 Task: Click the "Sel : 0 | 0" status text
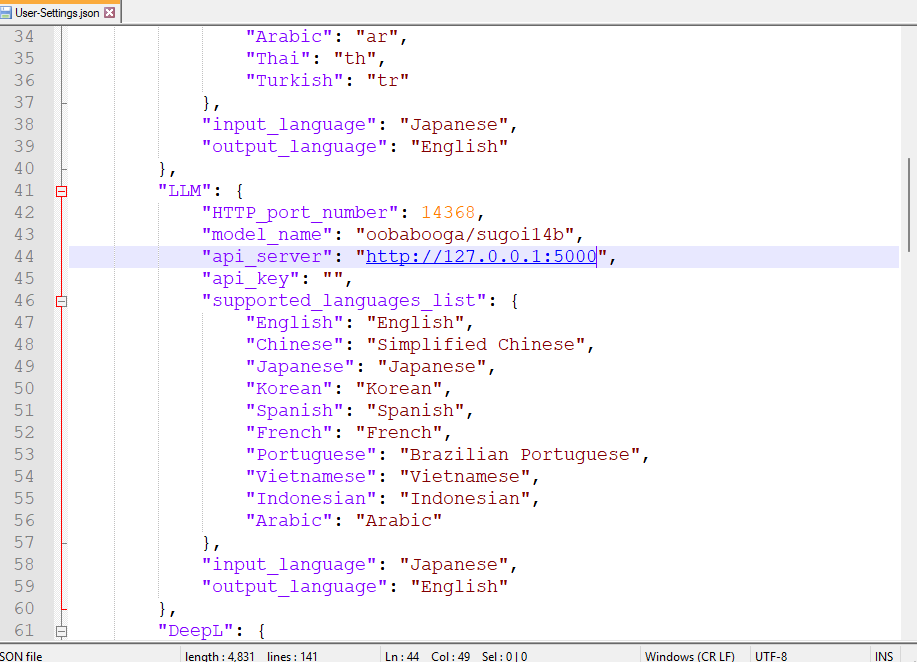(504, 656)
